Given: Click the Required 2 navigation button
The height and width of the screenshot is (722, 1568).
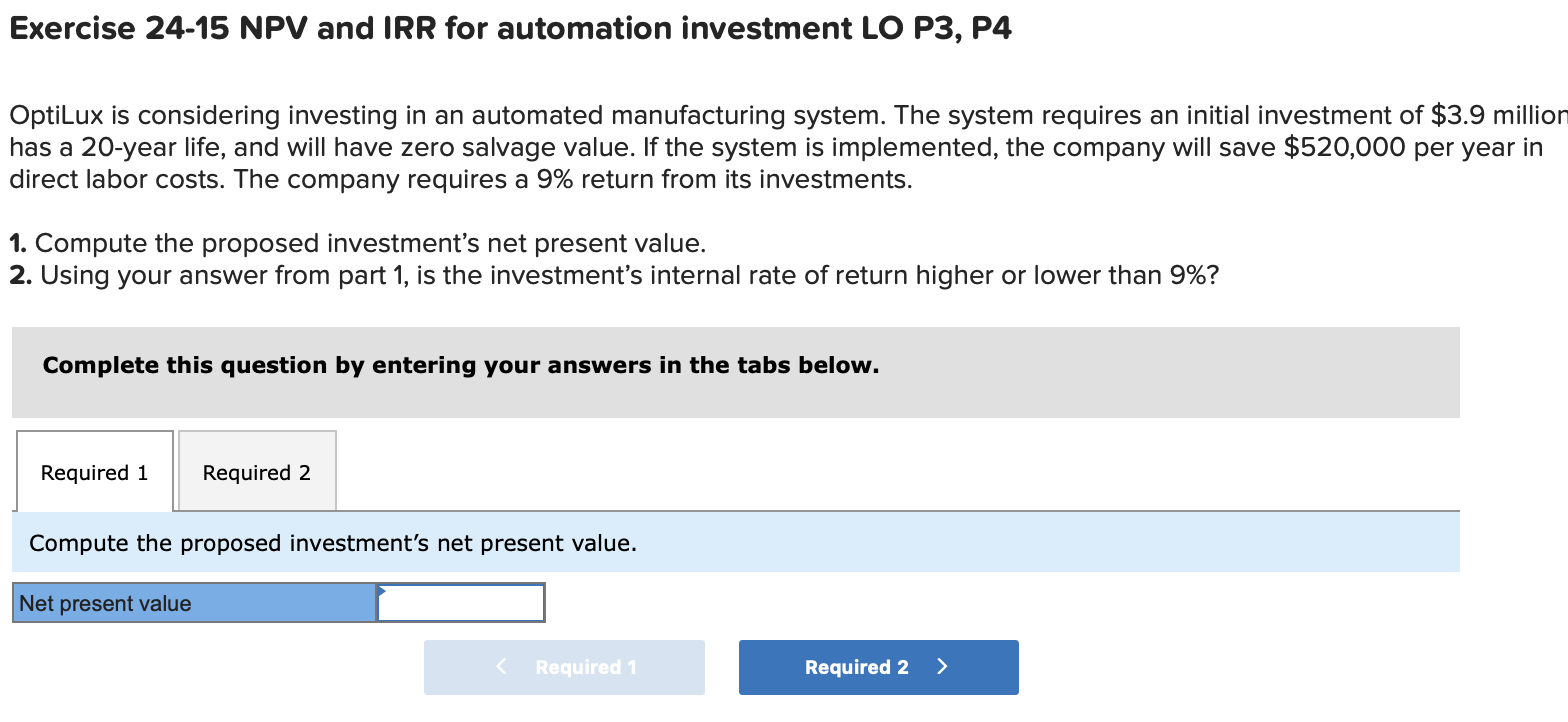Looking at the screenshot, I should 878,667.
